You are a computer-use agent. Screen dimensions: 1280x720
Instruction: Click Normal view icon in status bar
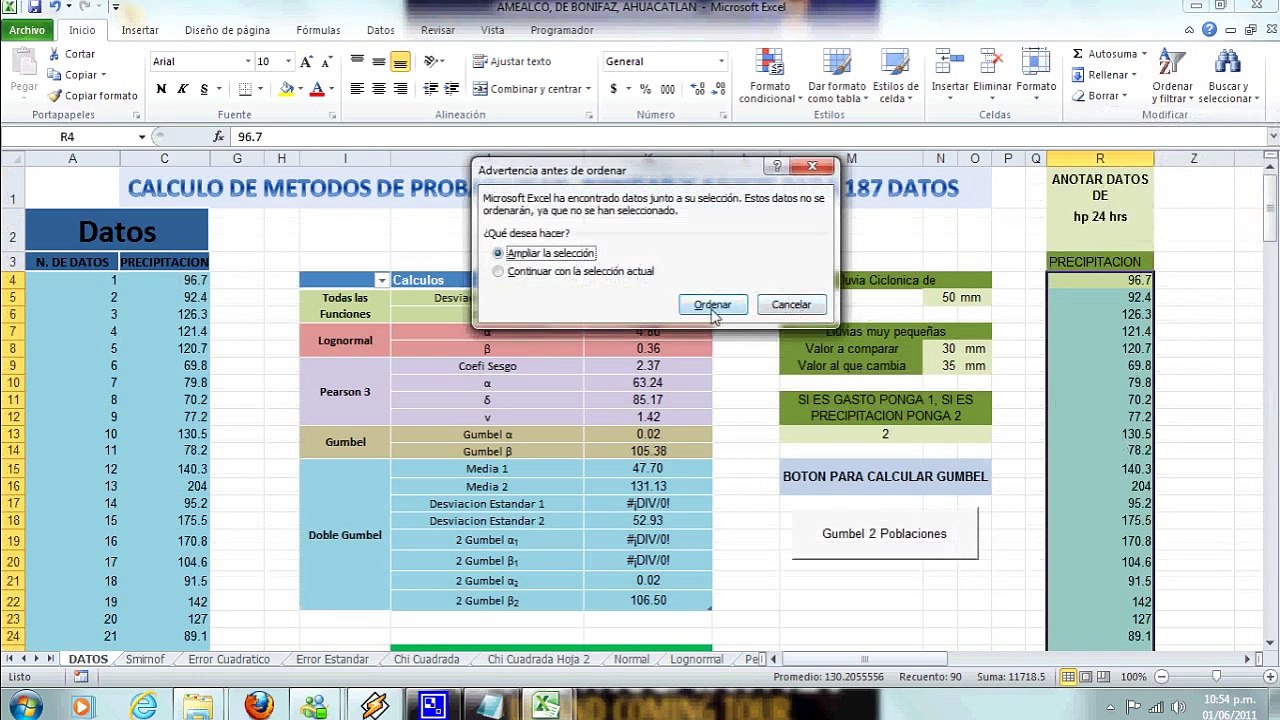point(1069,677)
